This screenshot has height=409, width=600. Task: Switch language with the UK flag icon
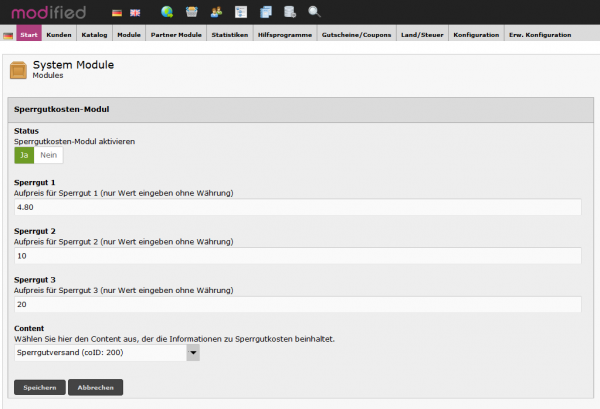coord(135,12)
